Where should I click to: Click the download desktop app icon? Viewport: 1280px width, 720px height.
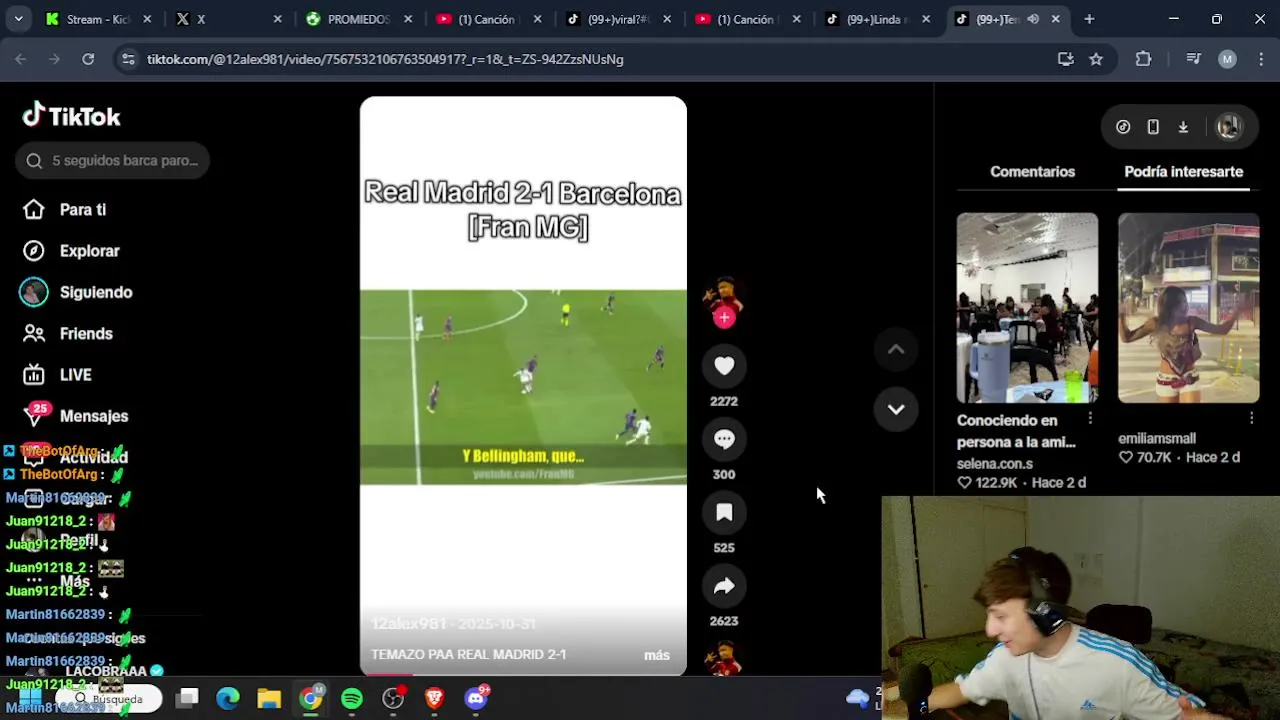click(1183, 127)
